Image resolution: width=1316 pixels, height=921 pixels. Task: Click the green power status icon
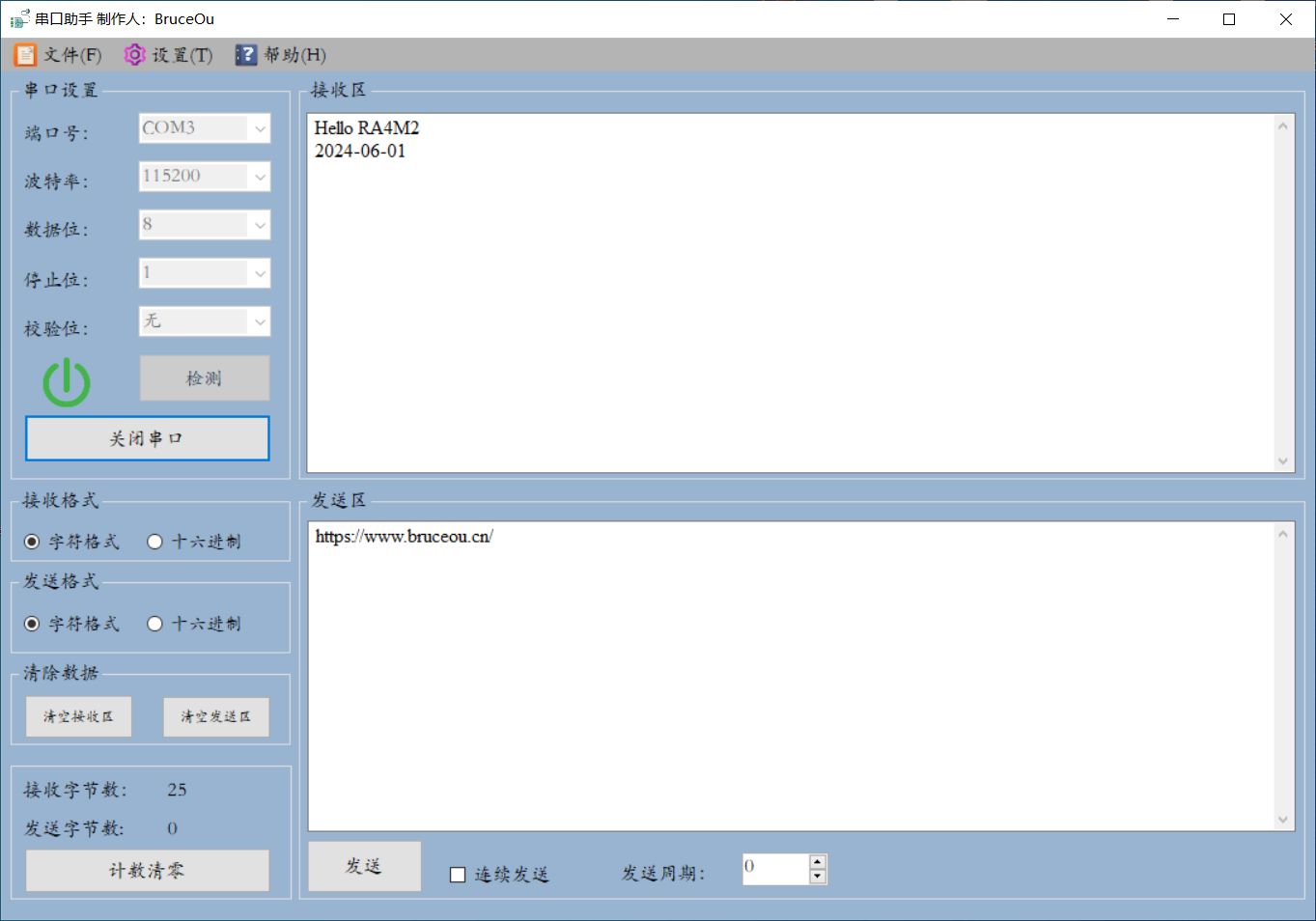click(67, 381)
